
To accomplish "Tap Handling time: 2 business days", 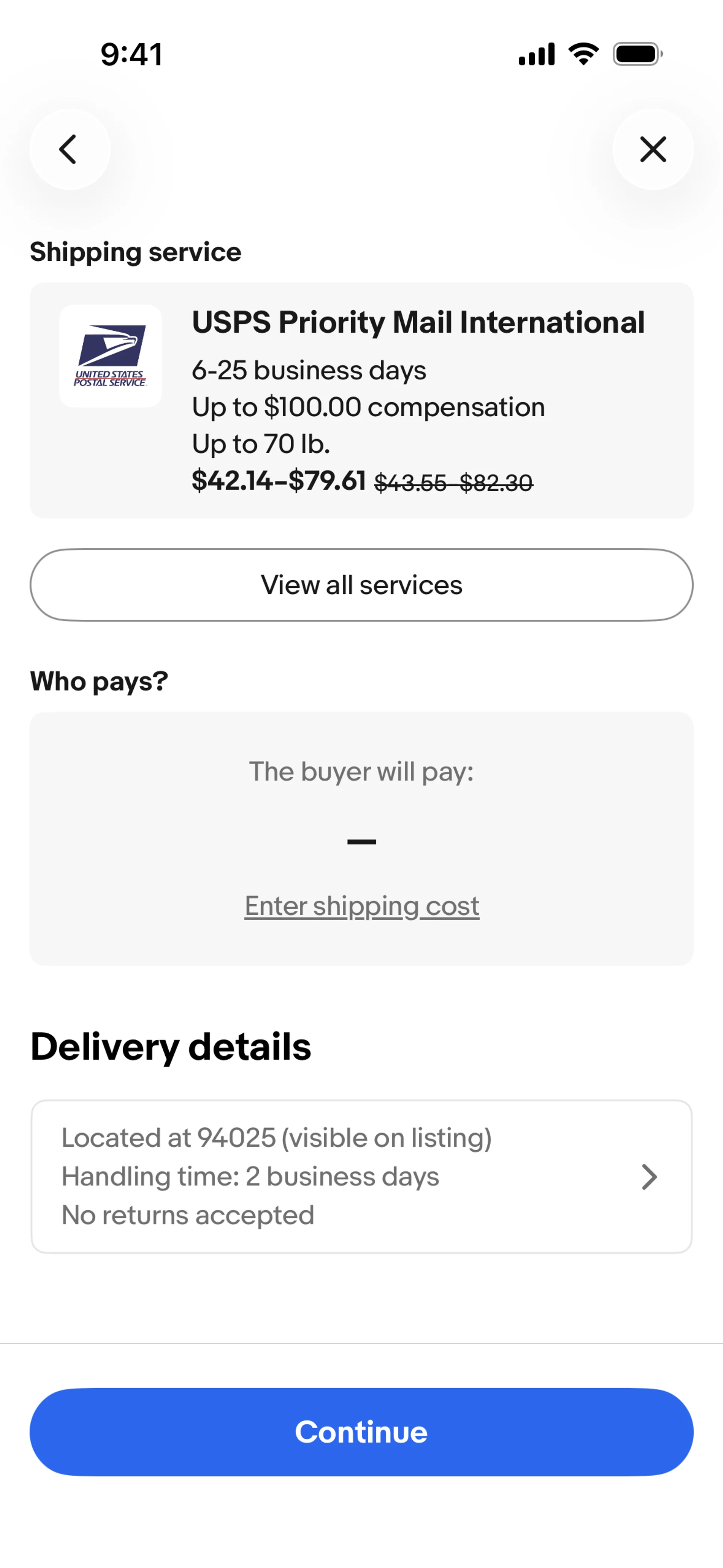I will [250, 1177].
